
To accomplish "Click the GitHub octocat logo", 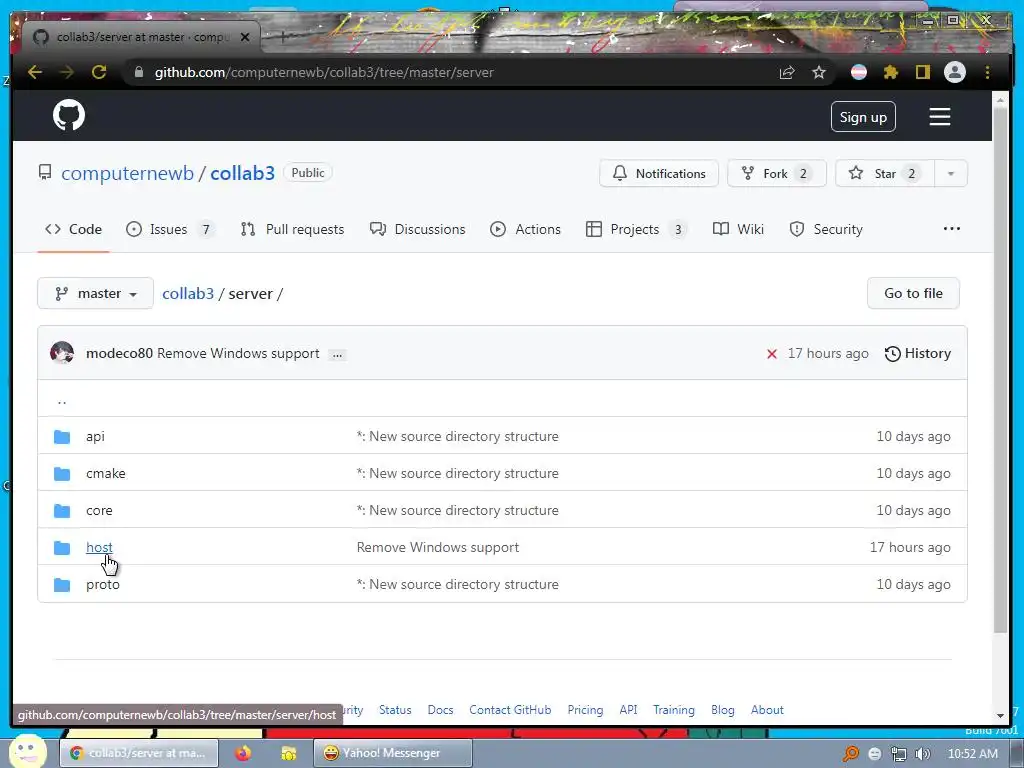I will click(69, 116).
